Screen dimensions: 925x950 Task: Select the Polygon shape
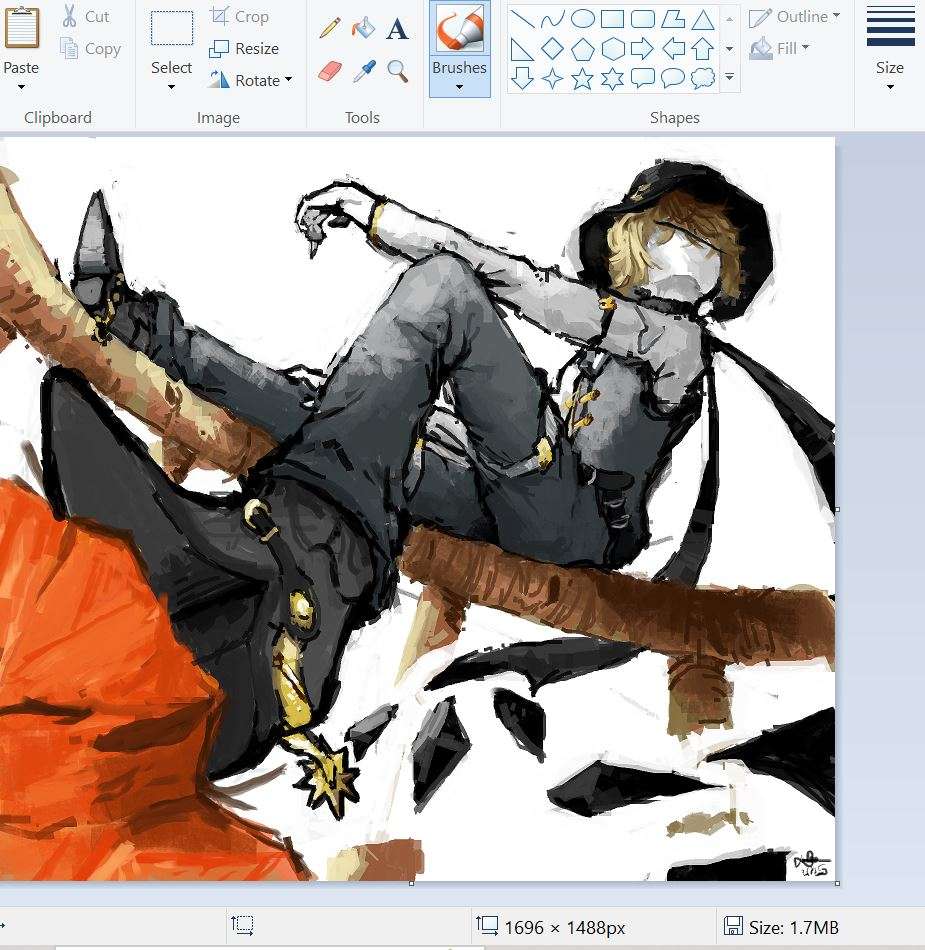pos(672,19)
